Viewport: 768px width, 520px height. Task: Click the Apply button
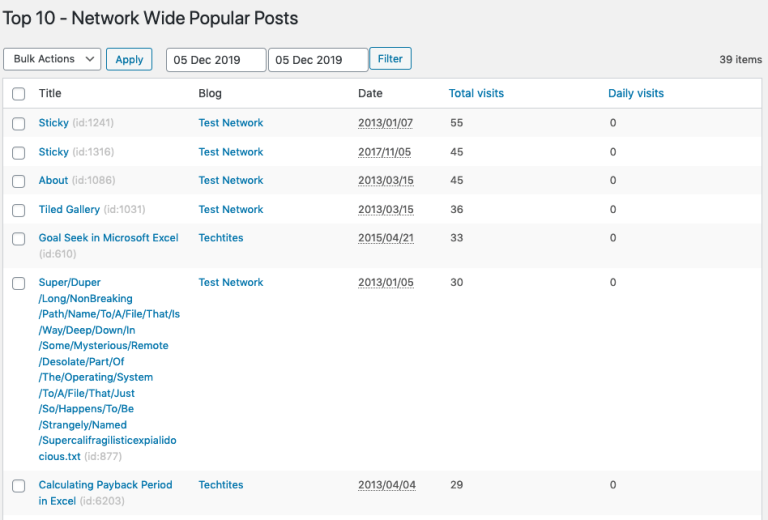tap(129, 59)
